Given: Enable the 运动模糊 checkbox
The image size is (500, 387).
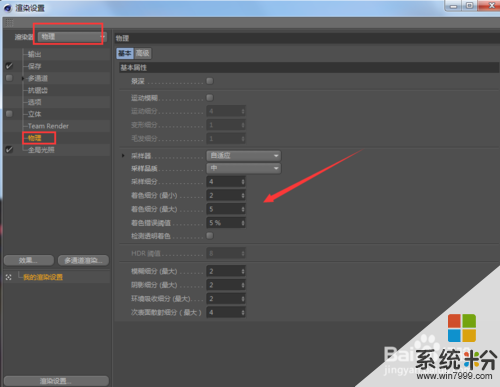Looking at the screenshot, I should pyautogui.click(x=210, y=98).
